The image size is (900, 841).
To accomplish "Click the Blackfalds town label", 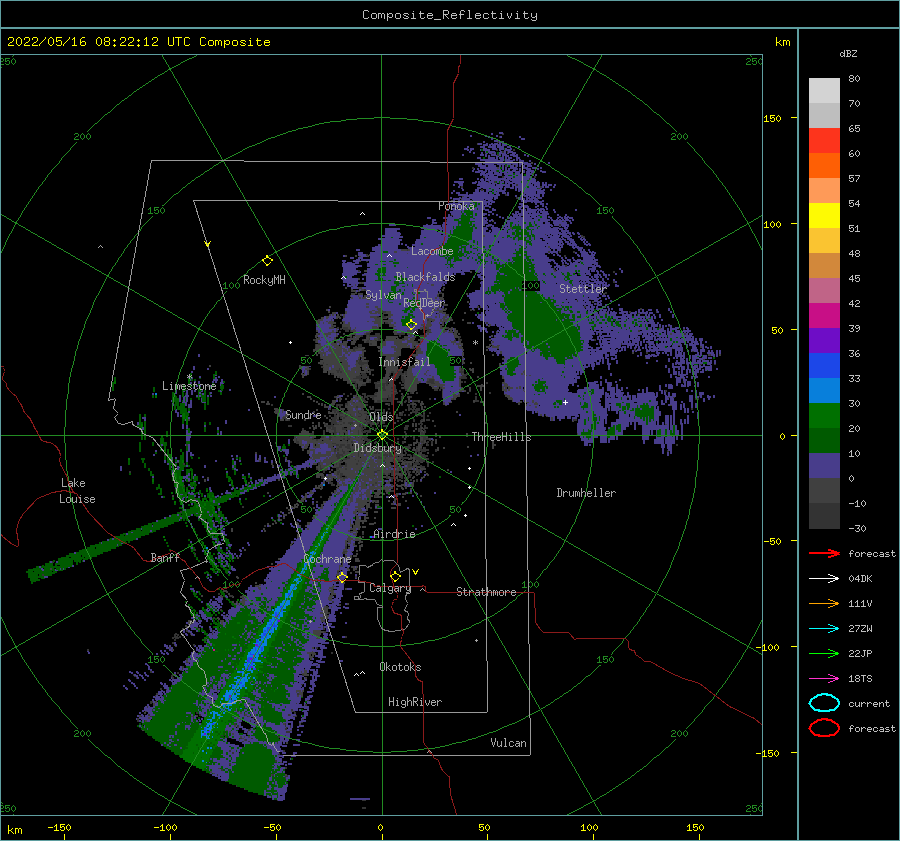I will coord(425,277).
